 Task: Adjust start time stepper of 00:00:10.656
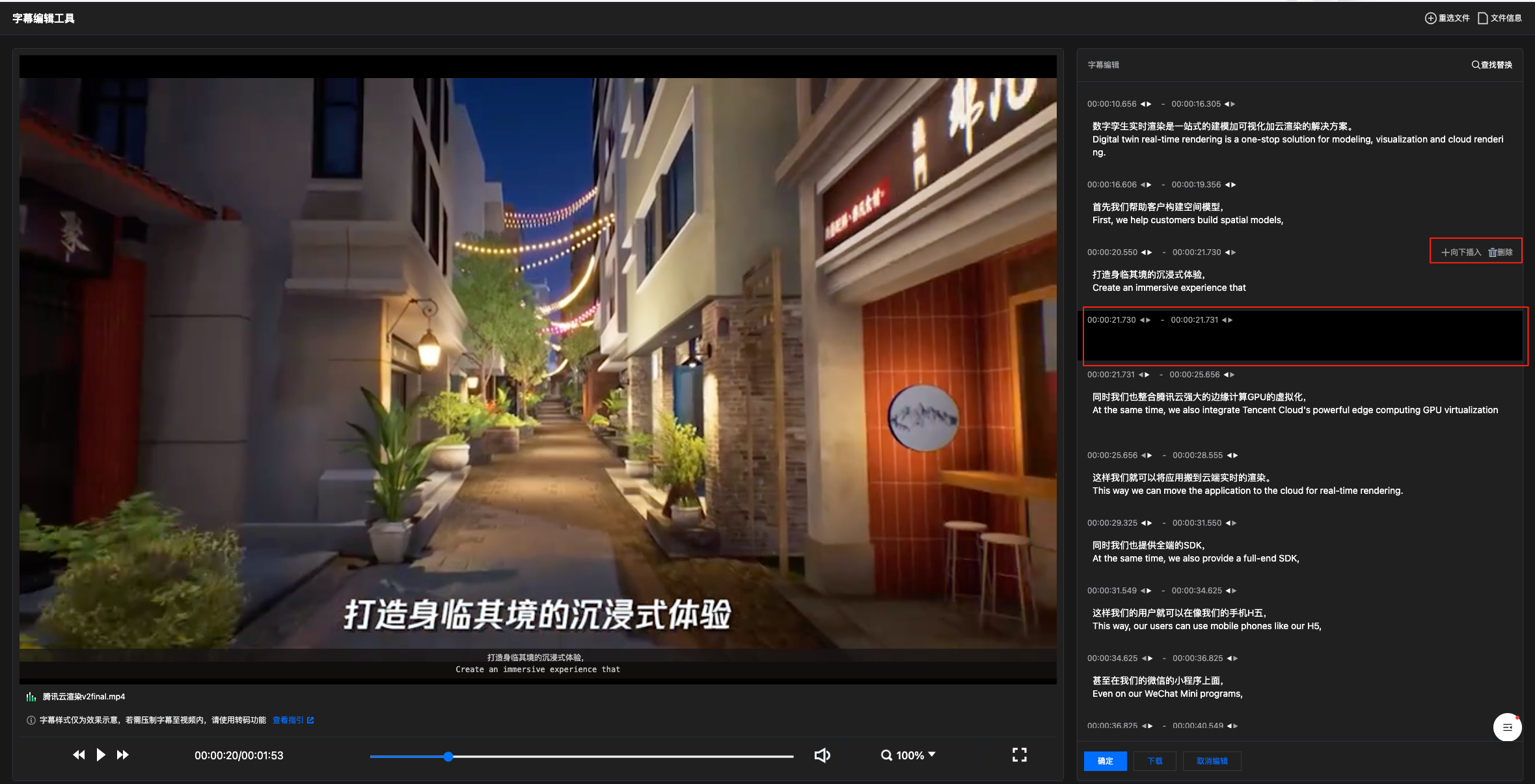tap(1146, 104)
